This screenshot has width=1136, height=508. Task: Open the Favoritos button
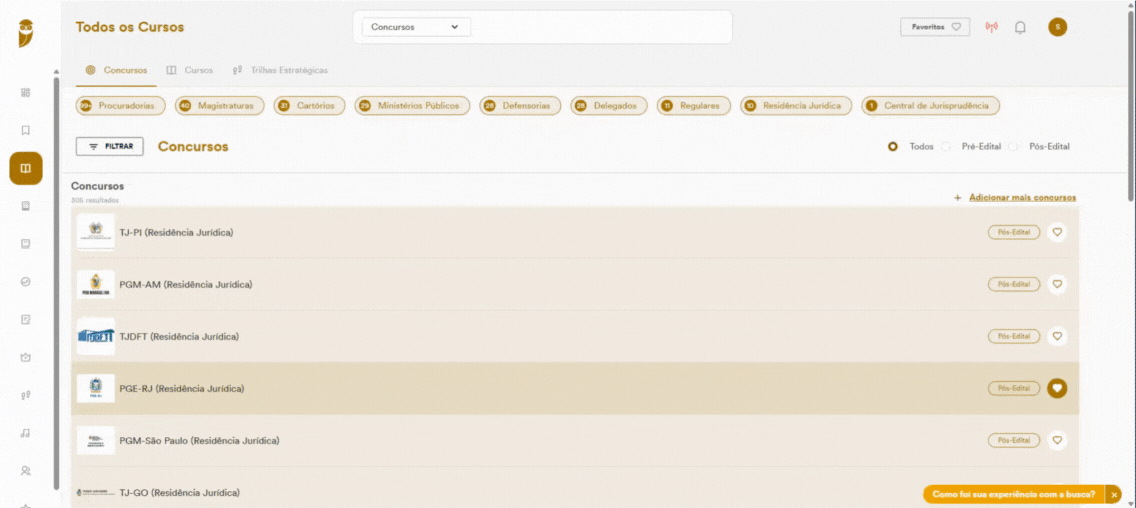pyautogui.click(x=935, y=27)
